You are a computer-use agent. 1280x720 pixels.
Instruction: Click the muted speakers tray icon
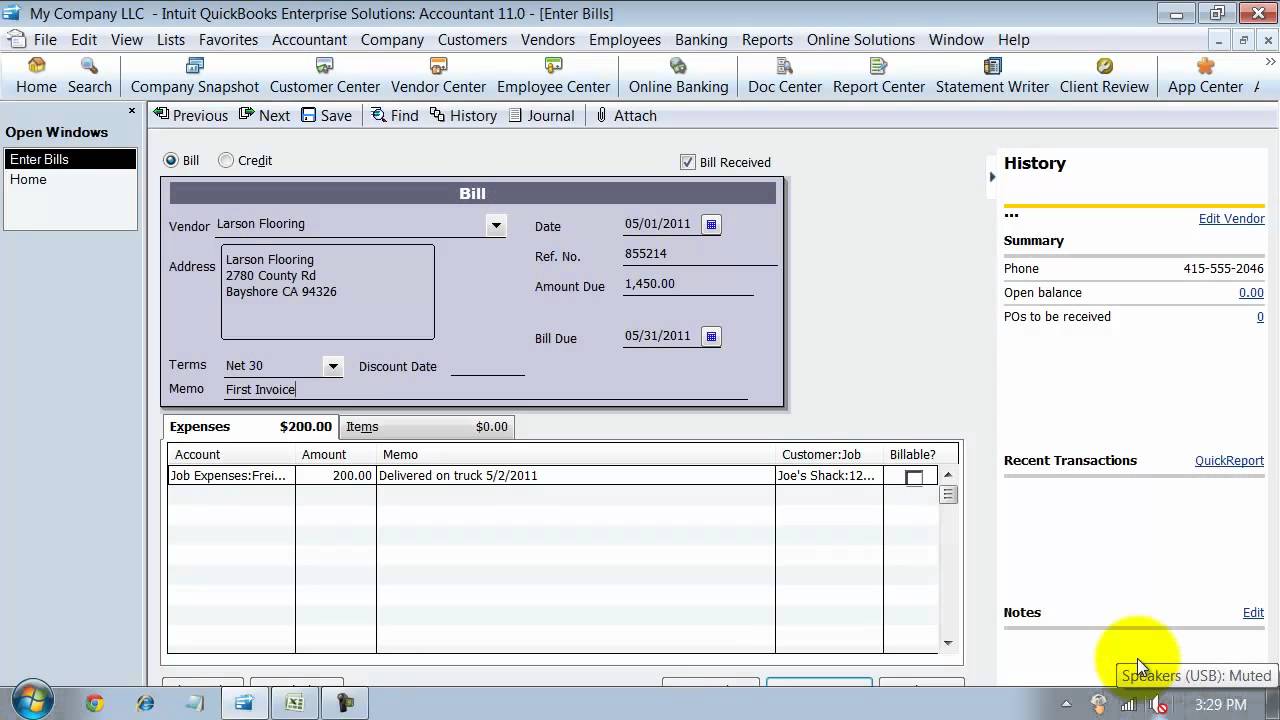coord(1157,705)
